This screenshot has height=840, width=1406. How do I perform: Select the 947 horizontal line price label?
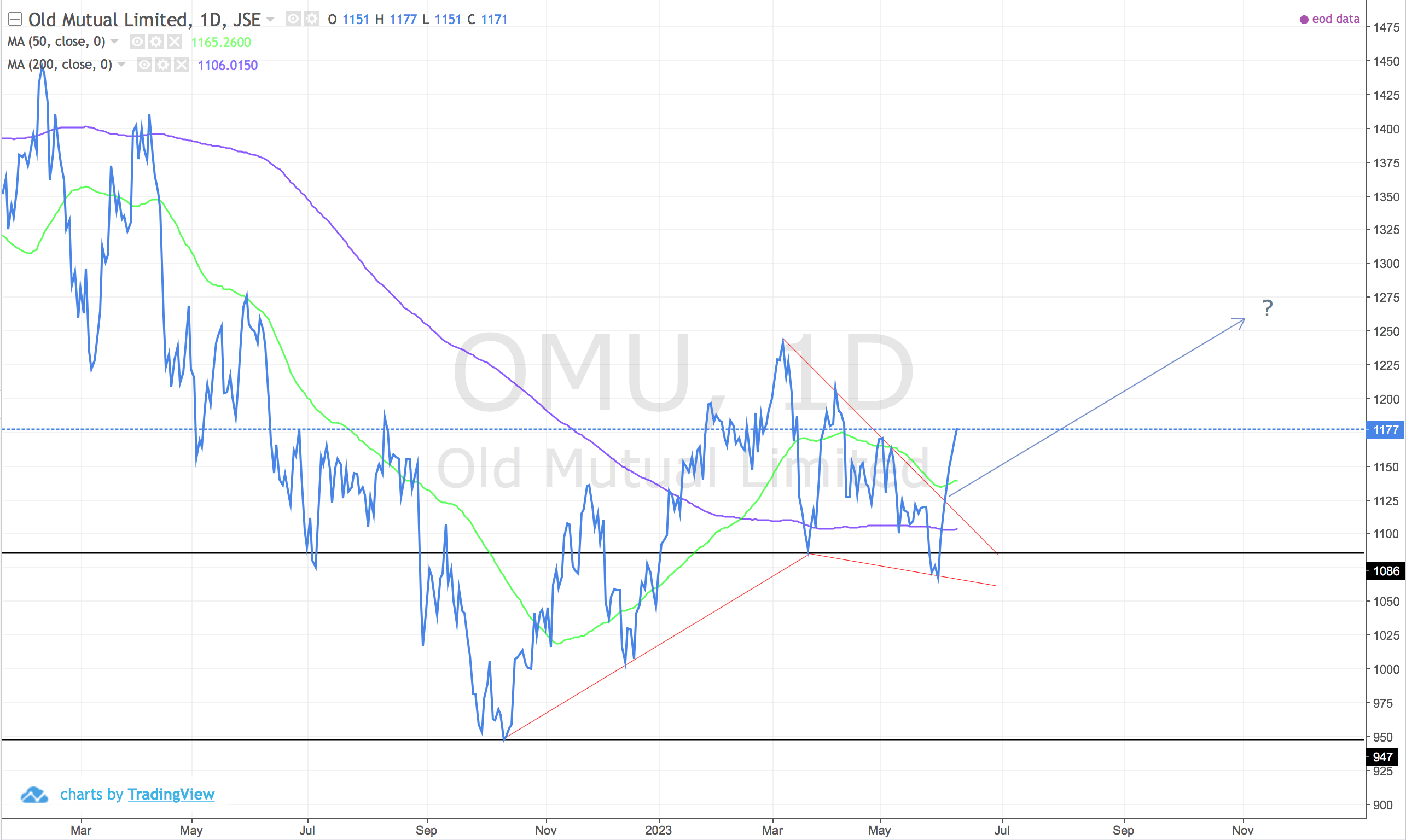1383,757
